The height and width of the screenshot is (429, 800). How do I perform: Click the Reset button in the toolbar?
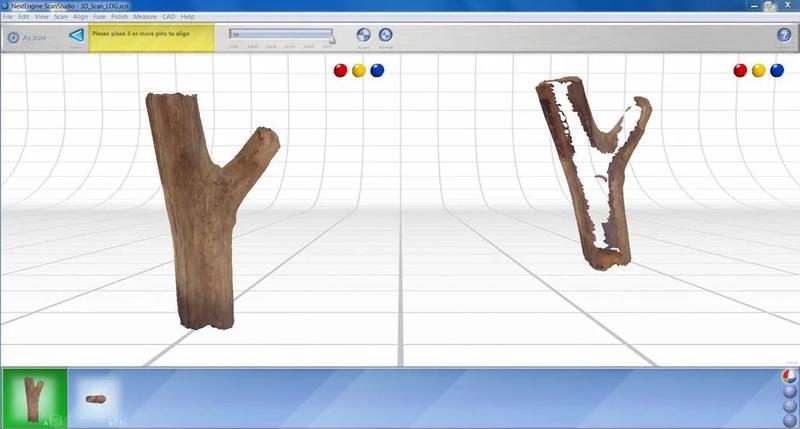386,35
